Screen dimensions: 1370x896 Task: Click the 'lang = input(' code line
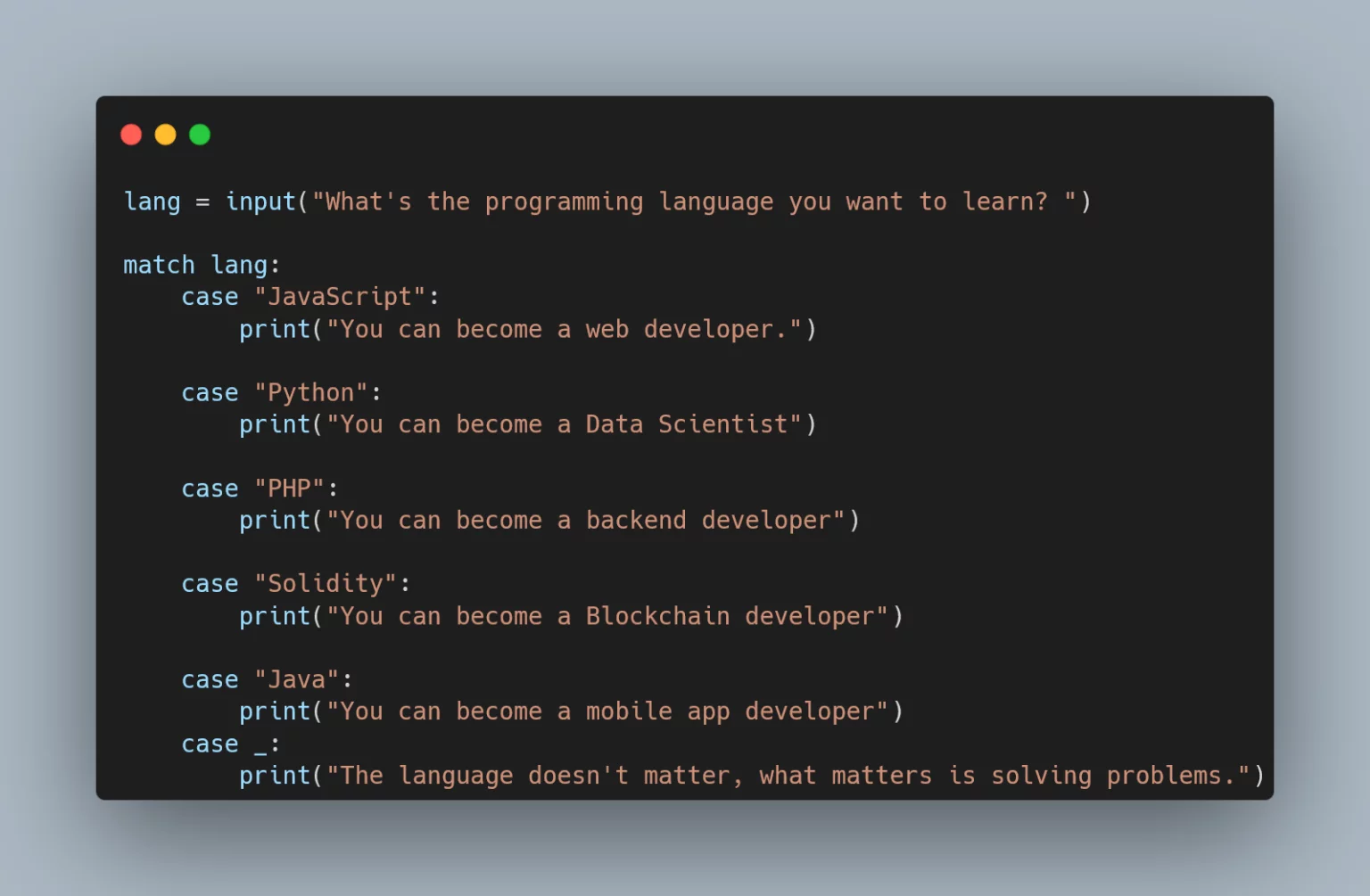[x=607, y=202]
